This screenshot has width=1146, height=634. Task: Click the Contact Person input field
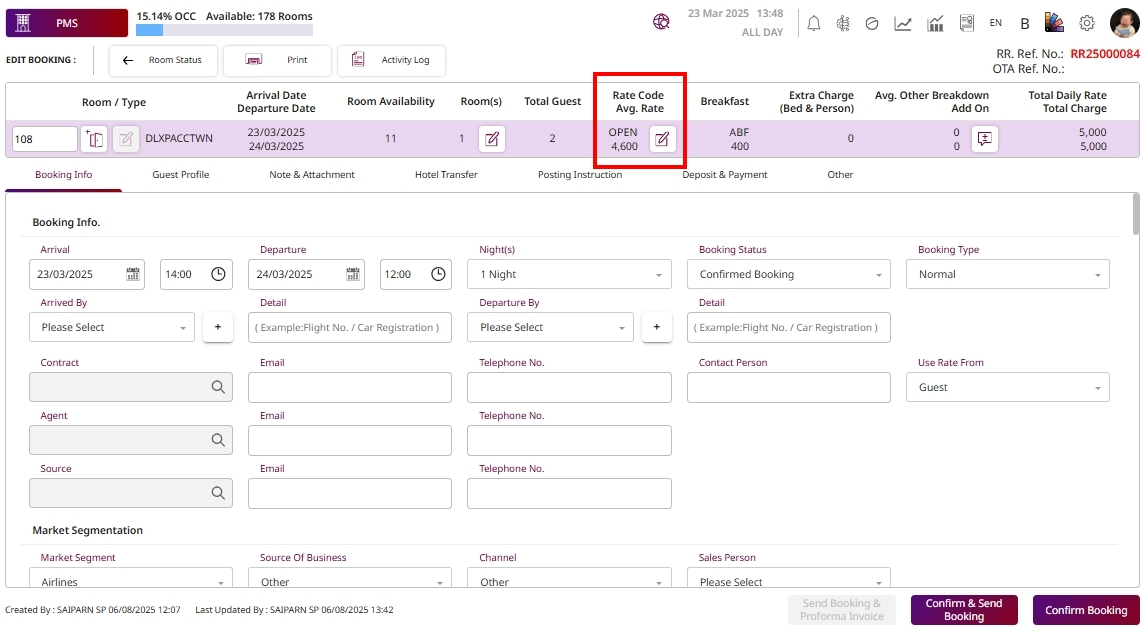coord(788,387)
